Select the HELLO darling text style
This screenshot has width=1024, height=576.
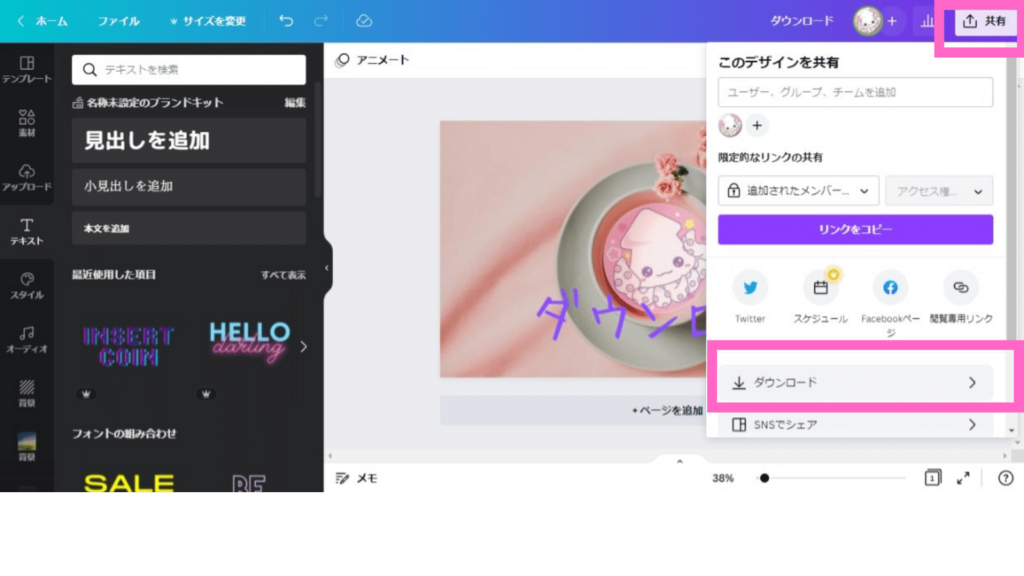point(249,342)
